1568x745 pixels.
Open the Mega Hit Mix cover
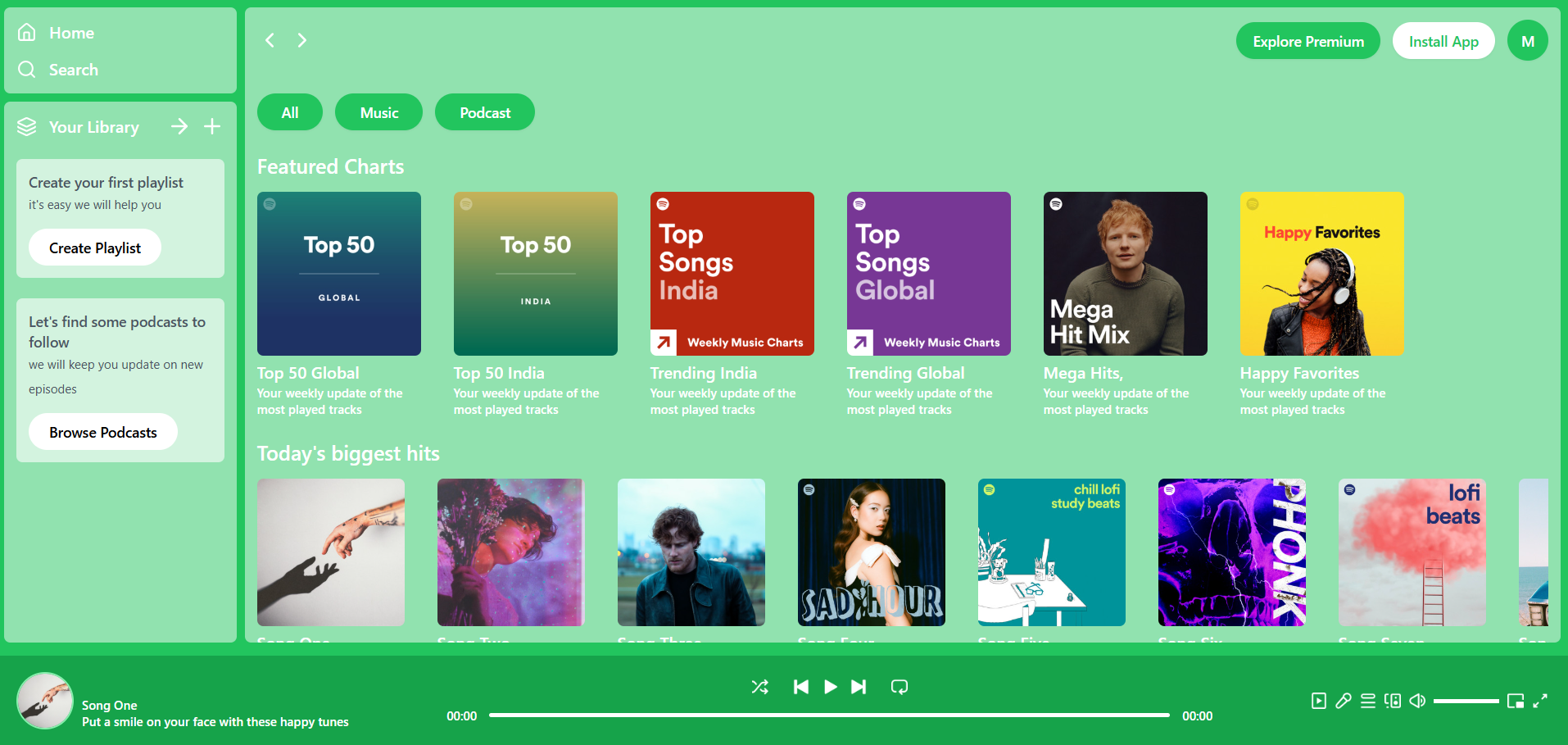tap(1126, 274)
